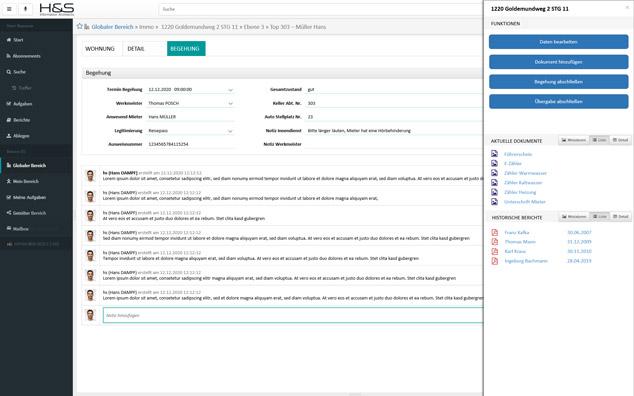634x396 pixels.
Task: Expand the Legitimierung dropdown
Action: tap(230, 131)
